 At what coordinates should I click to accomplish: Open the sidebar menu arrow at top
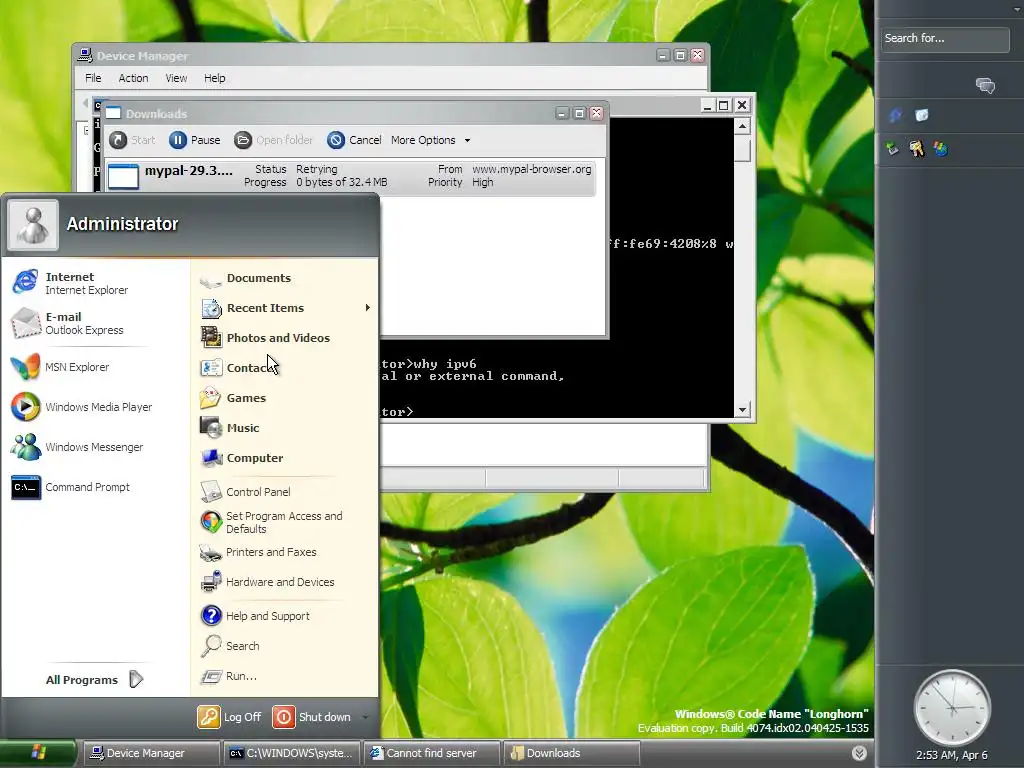[1016, 9]
